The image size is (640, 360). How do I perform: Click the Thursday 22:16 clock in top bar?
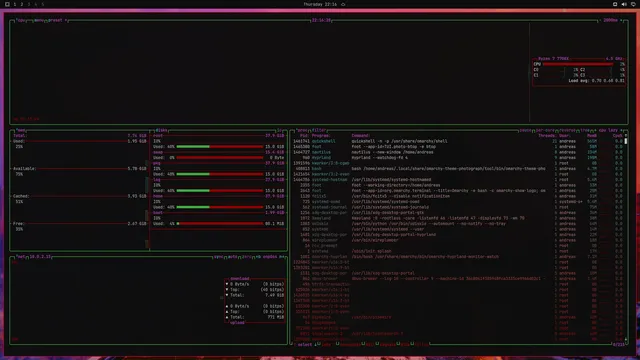tap(320, 4)
